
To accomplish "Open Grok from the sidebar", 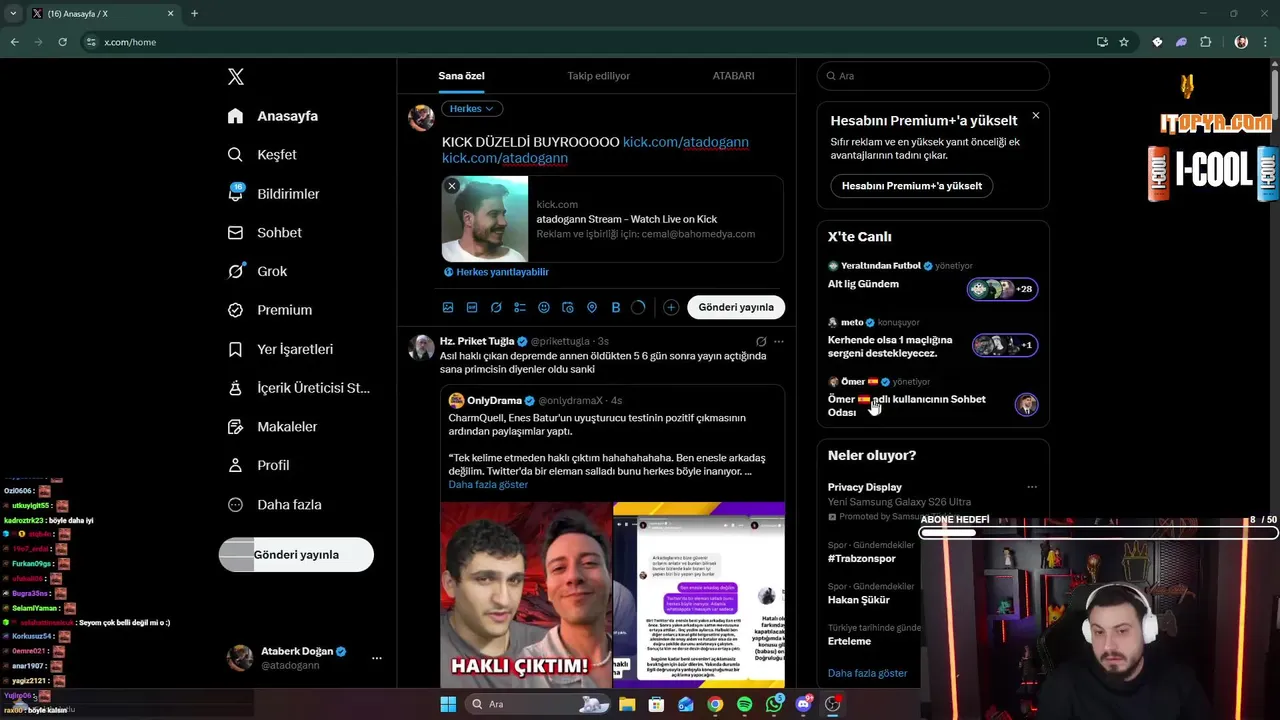I will pos(257,271).
